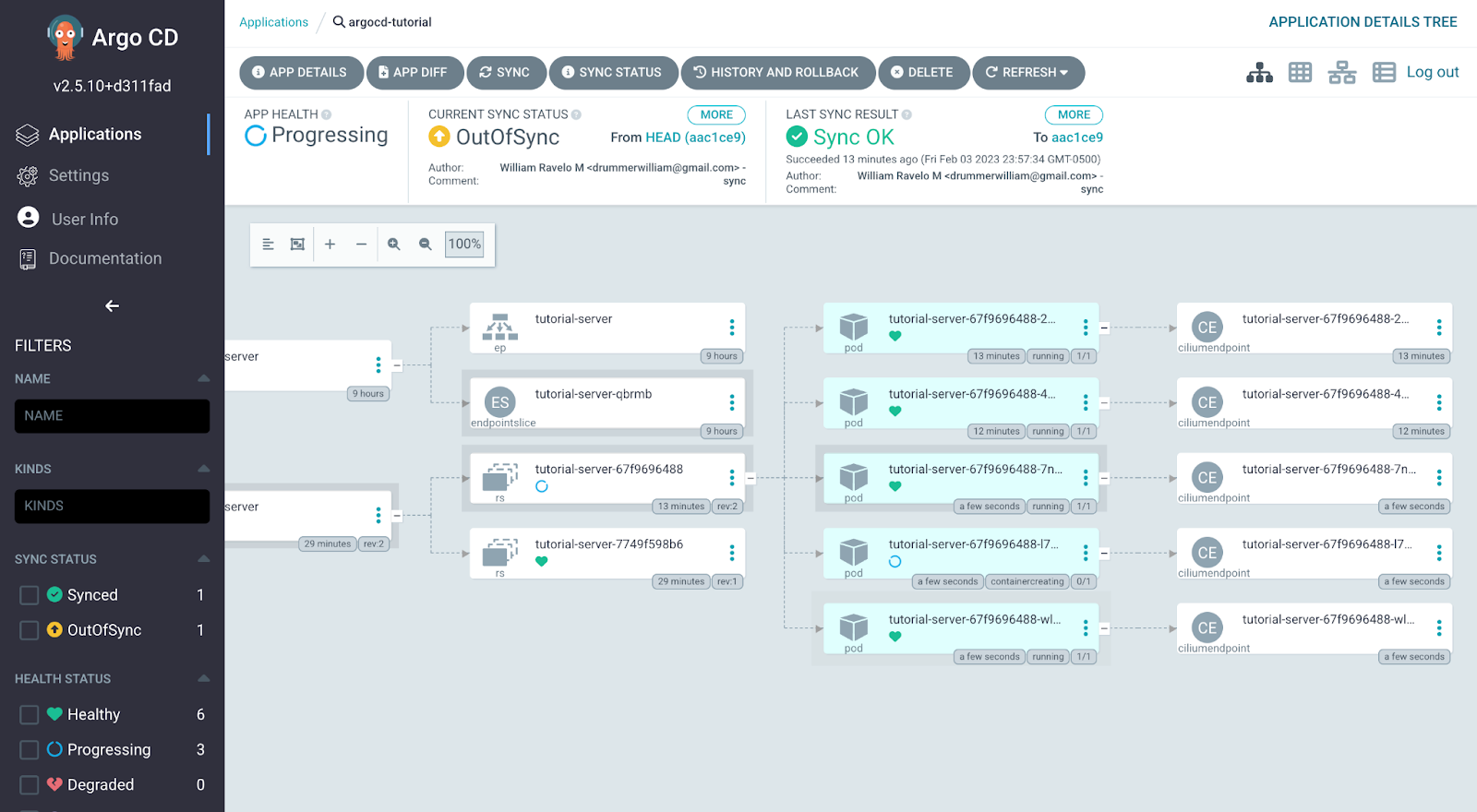Open the REFRESH dropdown button
This screenshot has width=1477, height=812.
click(x=1028, y=73)
